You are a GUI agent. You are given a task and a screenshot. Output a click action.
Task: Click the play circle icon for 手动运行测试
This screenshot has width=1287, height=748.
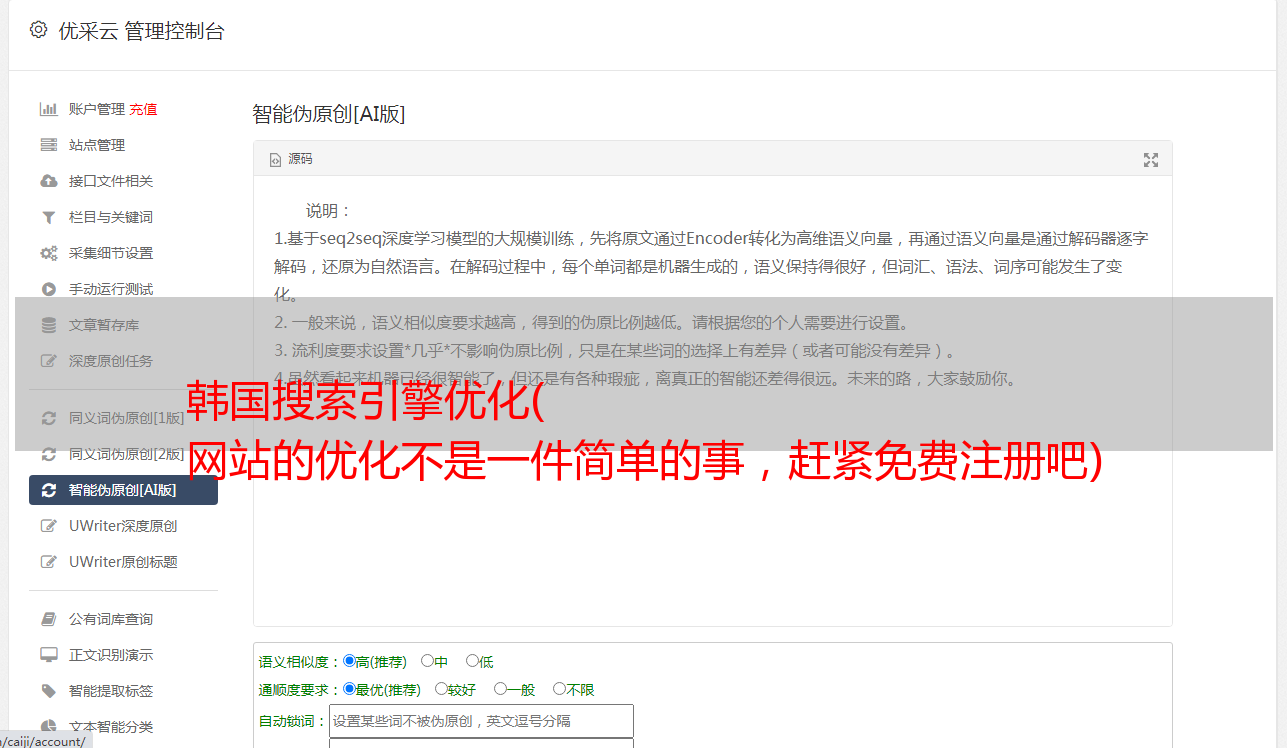point(48,289)
